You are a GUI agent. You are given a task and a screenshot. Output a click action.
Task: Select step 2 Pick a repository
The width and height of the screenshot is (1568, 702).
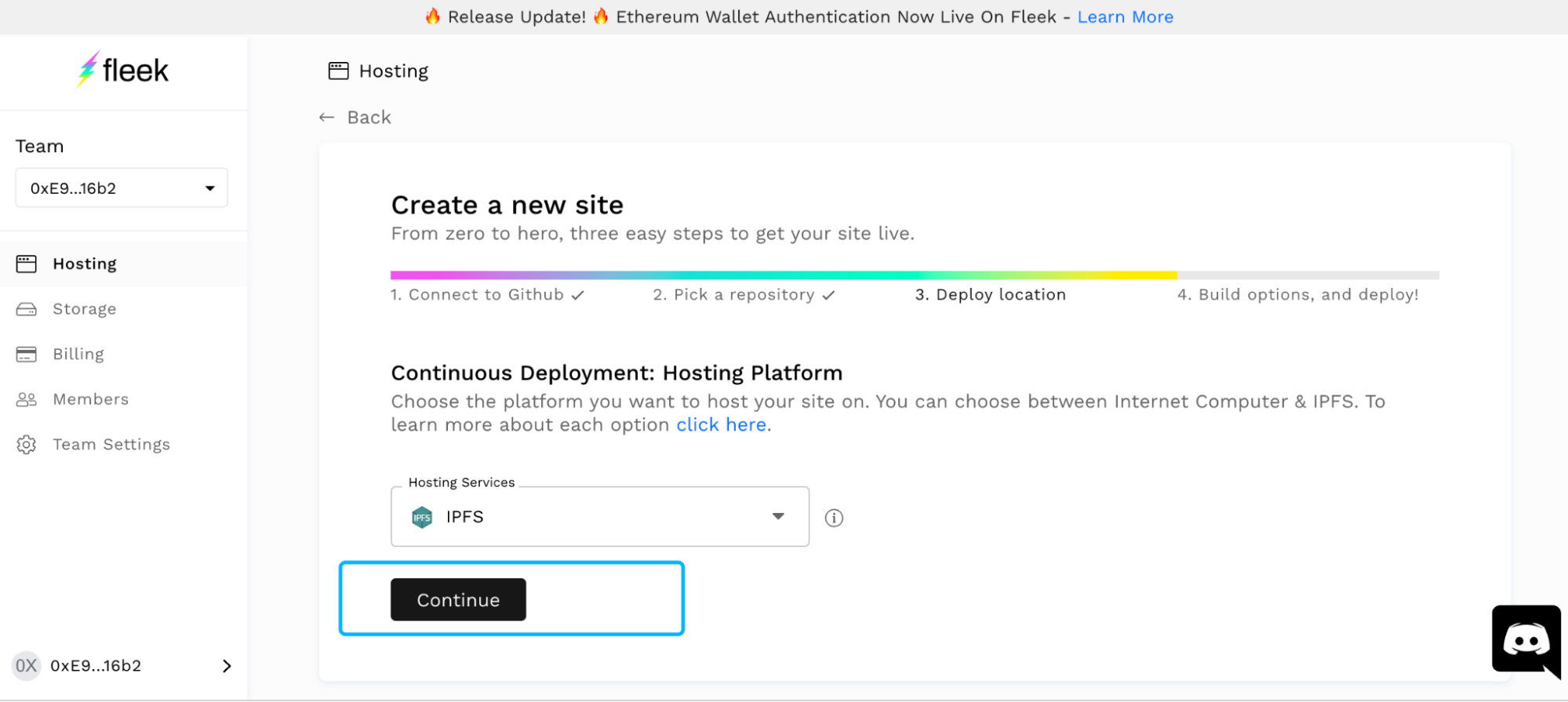coord(743,295)
